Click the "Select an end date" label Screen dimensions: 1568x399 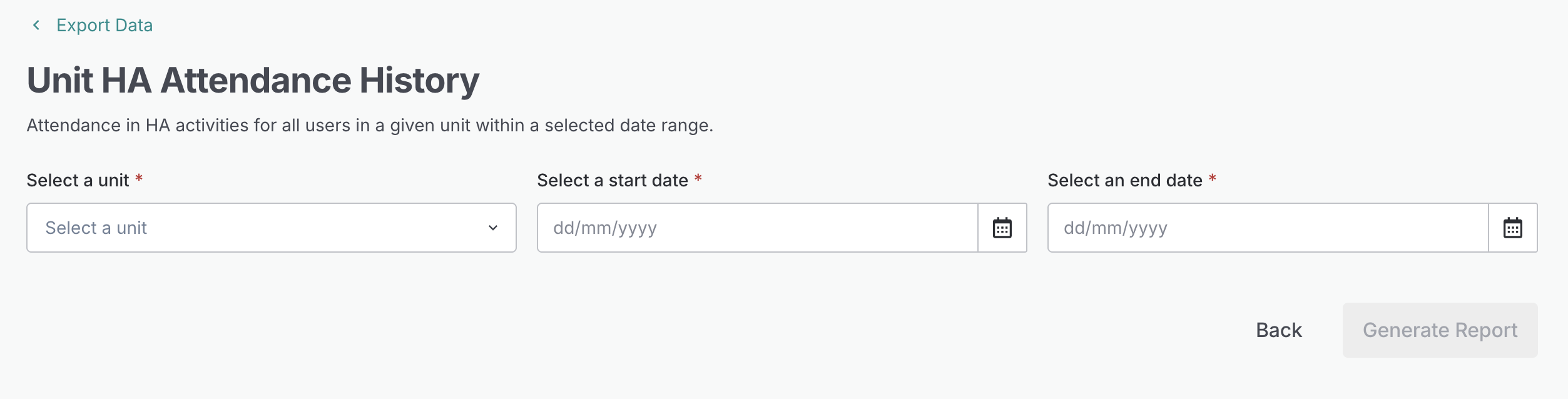(1125, 180)
